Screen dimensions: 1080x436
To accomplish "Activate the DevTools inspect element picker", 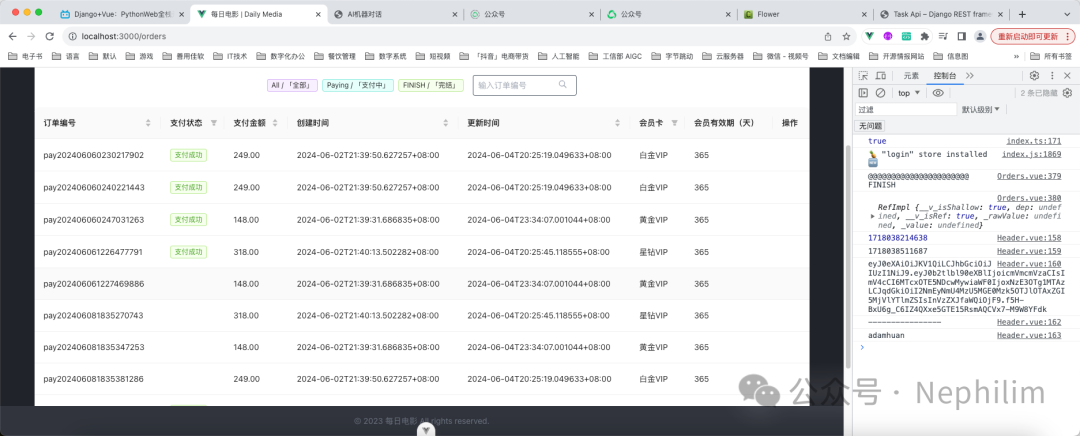I will point(863,76).
